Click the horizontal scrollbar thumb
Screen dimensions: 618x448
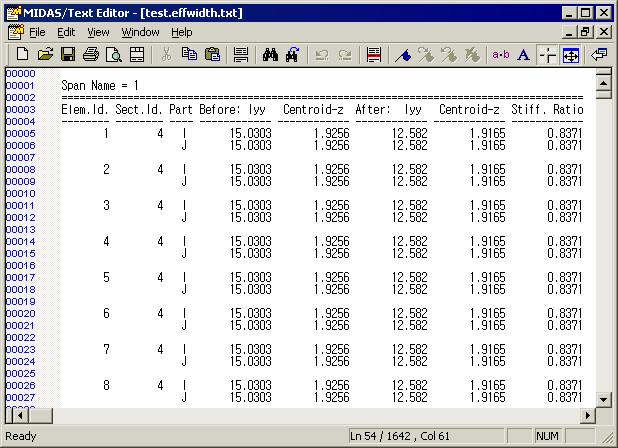40,415
